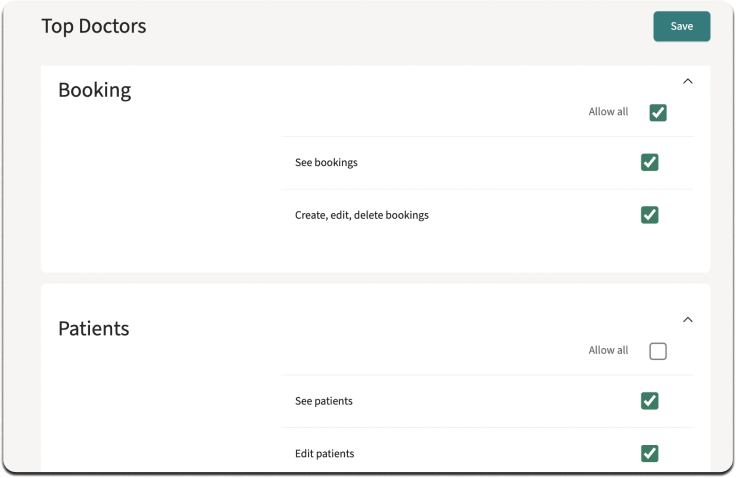The image size is (736, 478).
Task: Click the Top Doctors page title
Action: click(94, 26)
